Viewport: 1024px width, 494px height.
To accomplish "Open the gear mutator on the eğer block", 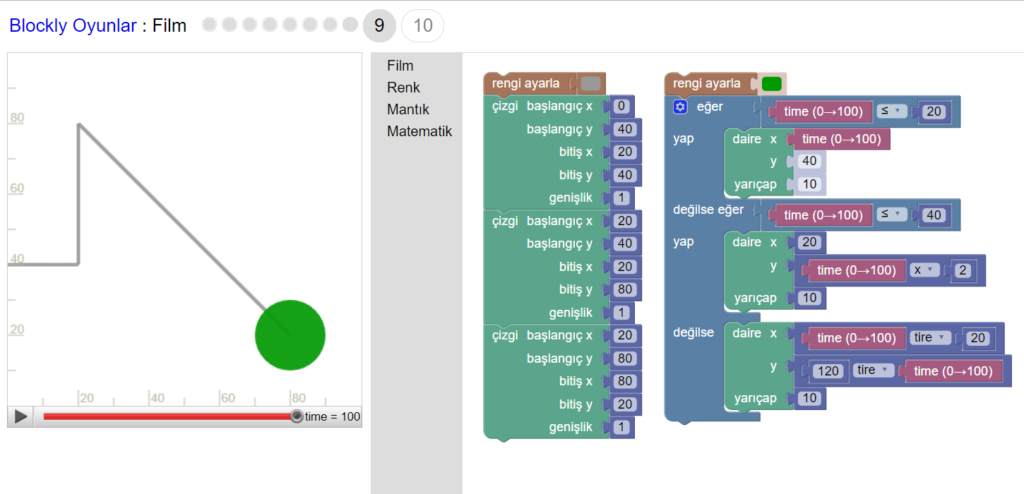I will pyautogui.click(x=681, y=107).
